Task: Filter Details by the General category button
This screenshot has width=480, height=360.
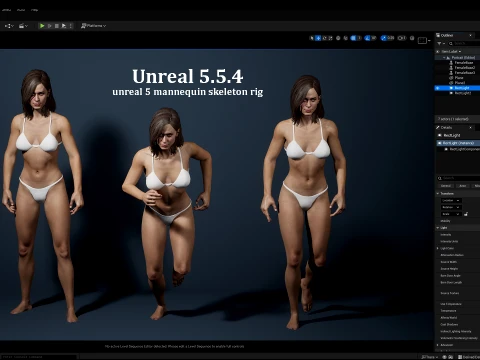Action: [446, 186]
